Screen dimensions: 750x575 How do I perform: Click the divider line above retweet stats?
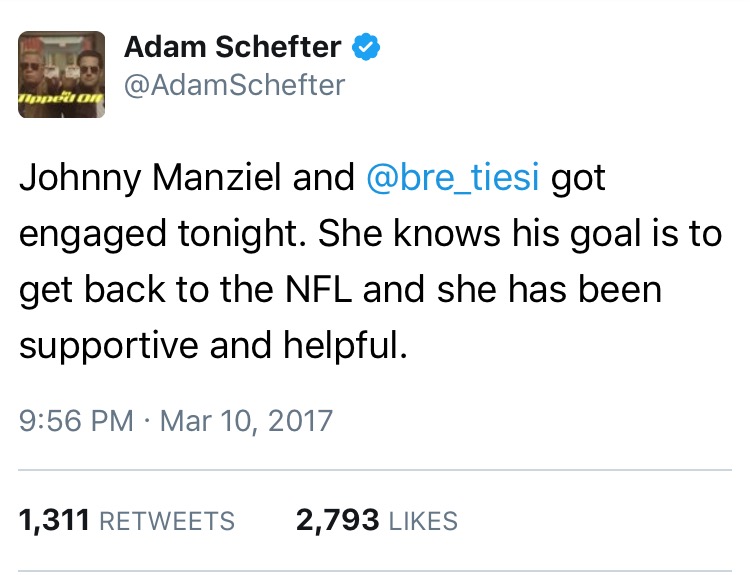375,469
